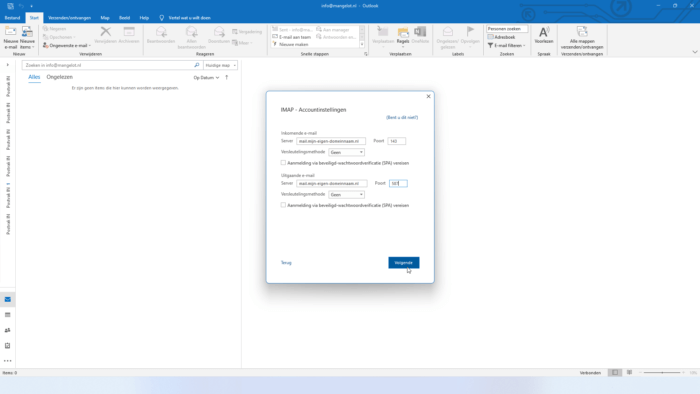Show the Alles message filter
Image resolution: width=700 pixels, height=394 pixels.
34,77
